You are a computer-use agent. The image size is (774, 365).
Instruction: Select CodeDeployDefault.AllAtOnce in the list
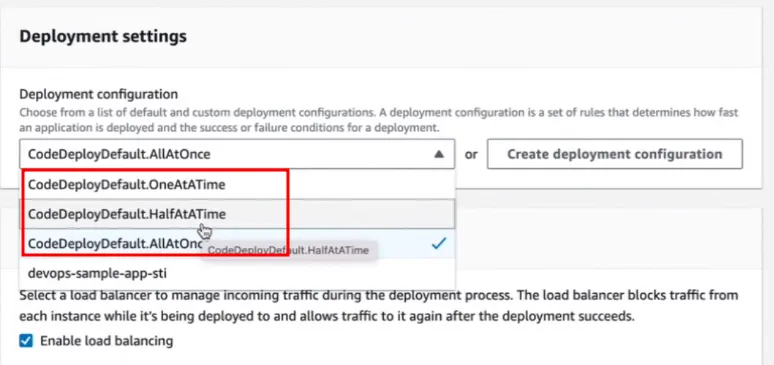click(237, 243)
